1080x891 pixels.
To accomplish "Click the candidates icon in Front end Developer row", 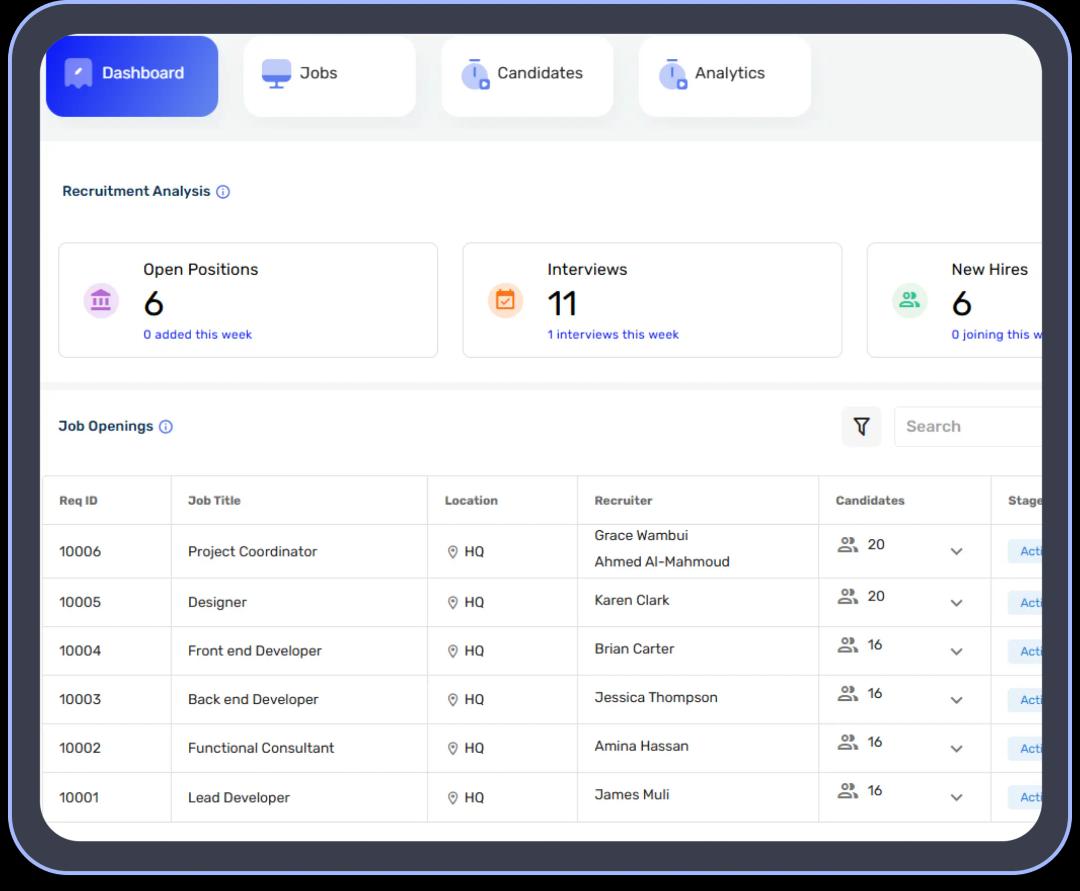I will point(847,645).
